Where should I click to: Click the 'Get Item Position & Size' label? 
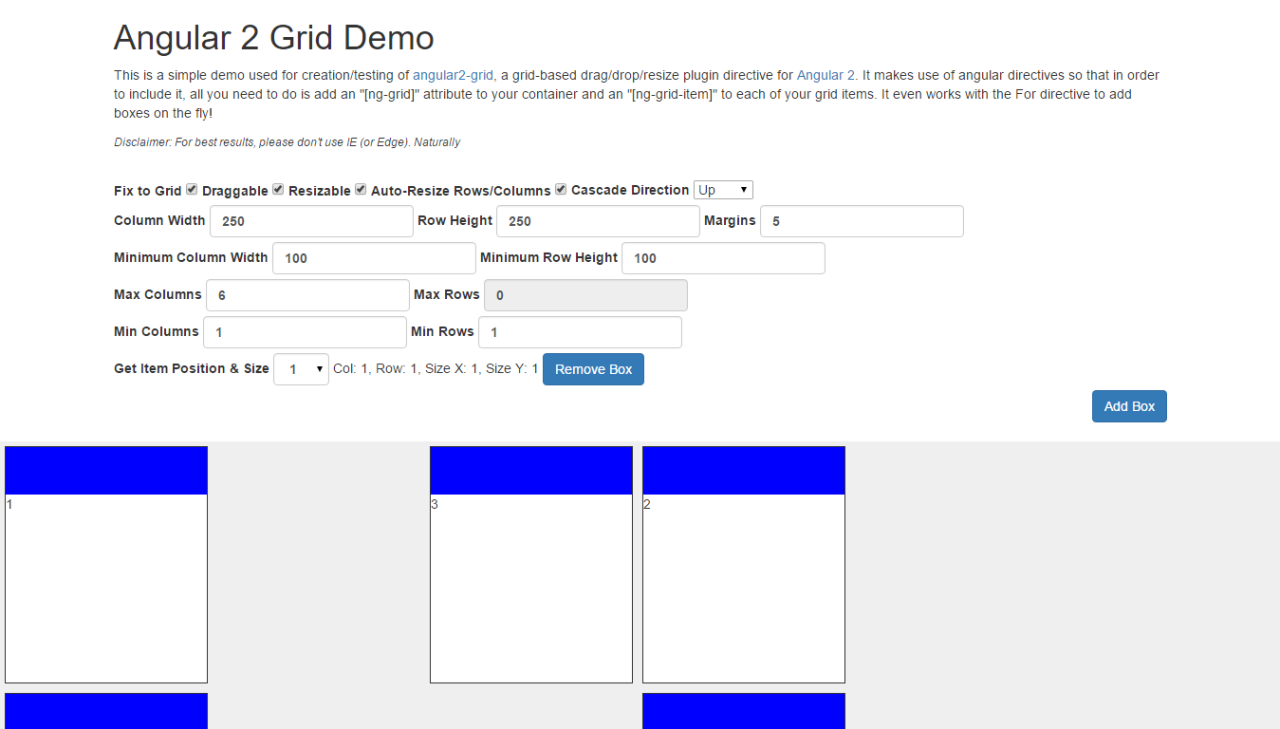[x=191, y=369]
